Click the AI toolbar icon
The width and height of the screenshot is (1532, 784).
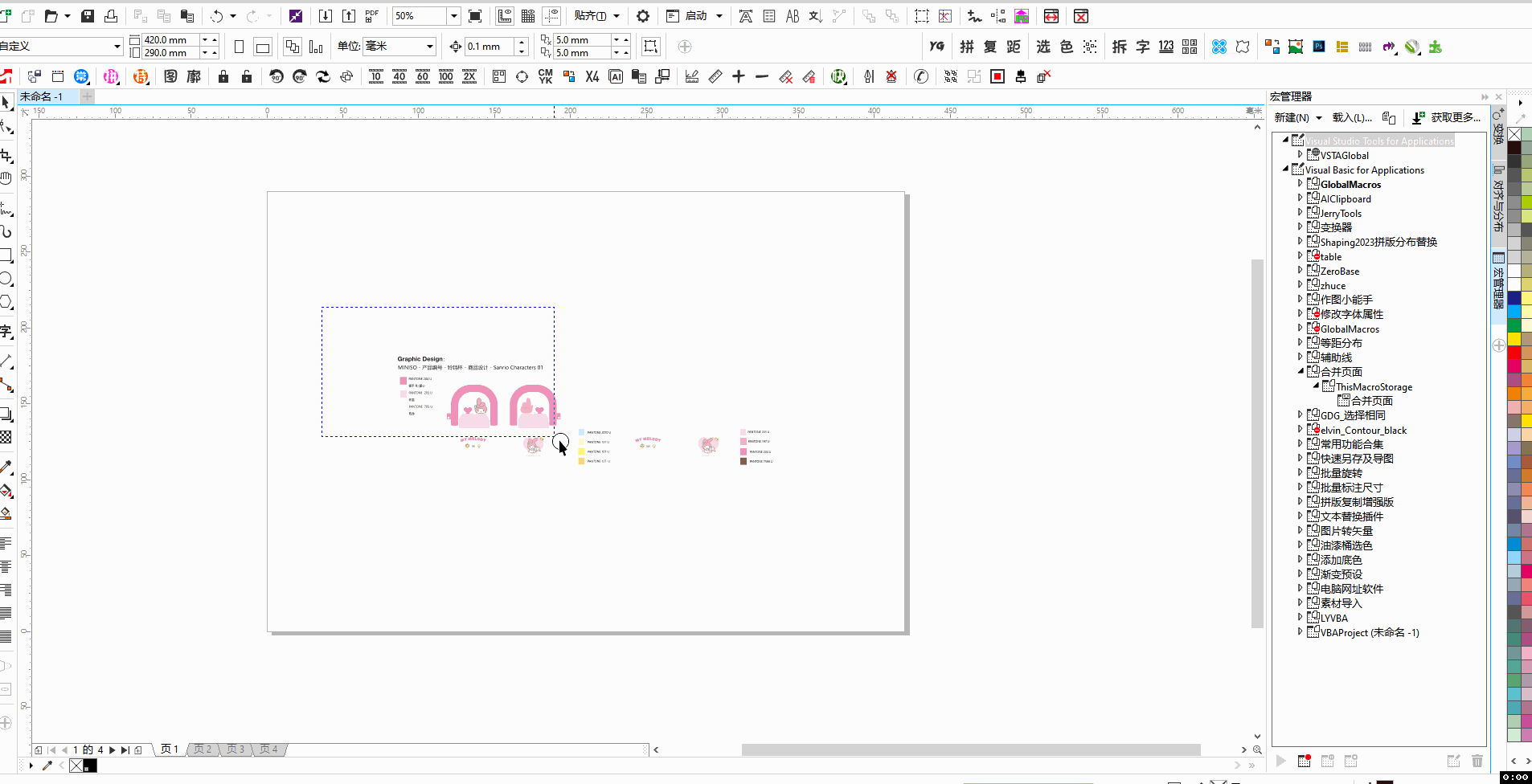click(616, 76)
